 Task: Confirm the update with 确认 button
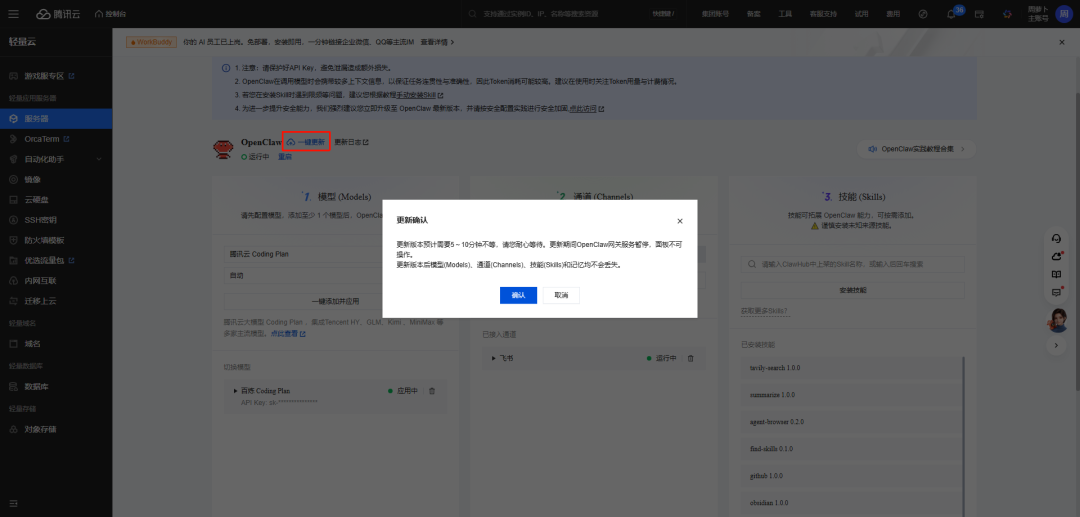518,295
